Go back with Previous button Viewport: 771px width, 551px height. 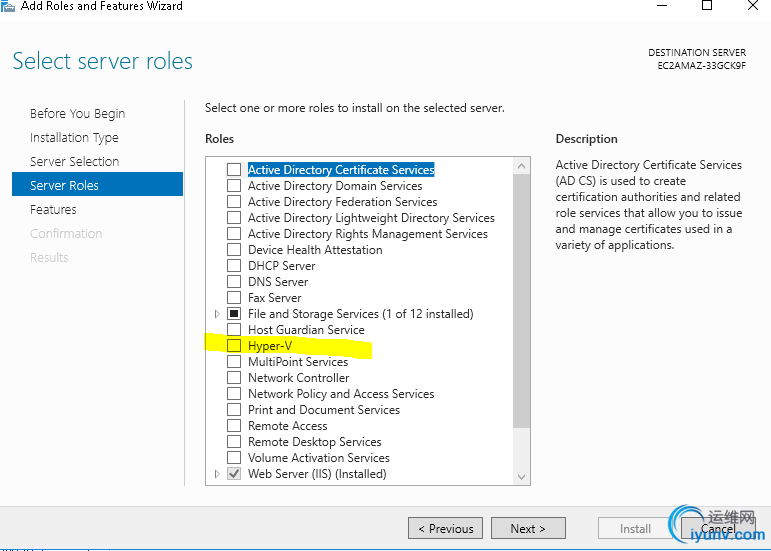tap(446, 529)
